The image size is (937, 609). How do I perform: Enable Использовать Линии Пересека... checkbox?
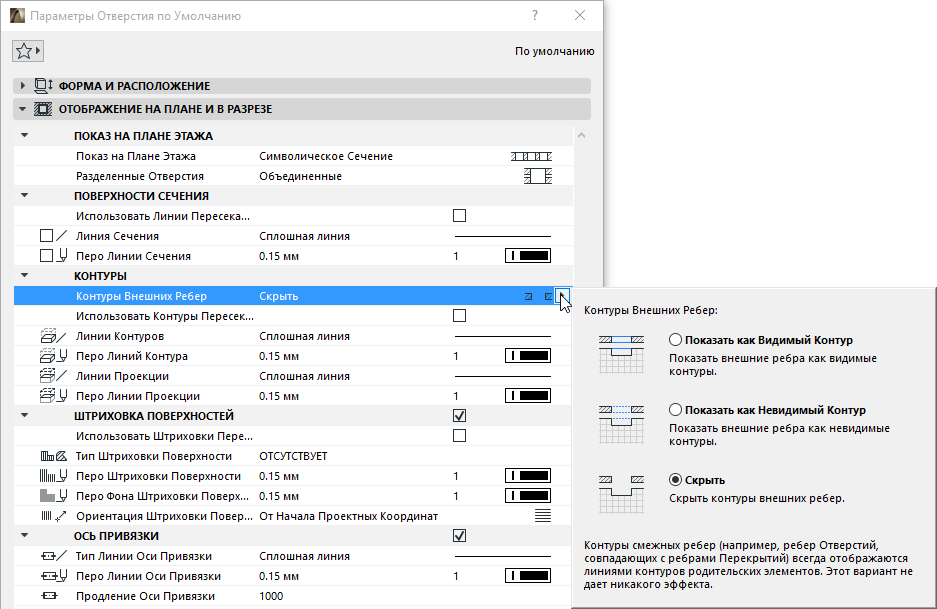click(x=460, y=216)
